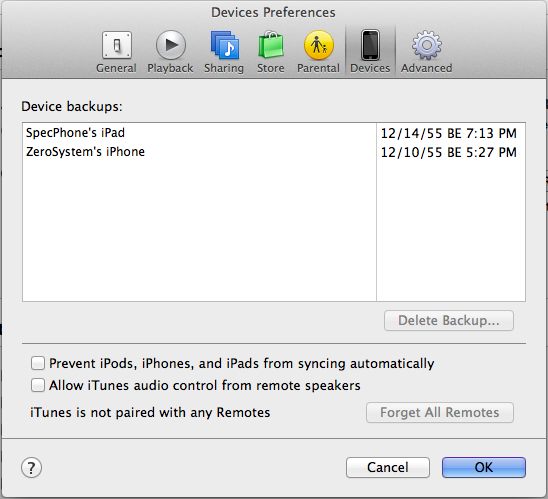Enable iTunes audio control from remote speakers

(38, 385)
